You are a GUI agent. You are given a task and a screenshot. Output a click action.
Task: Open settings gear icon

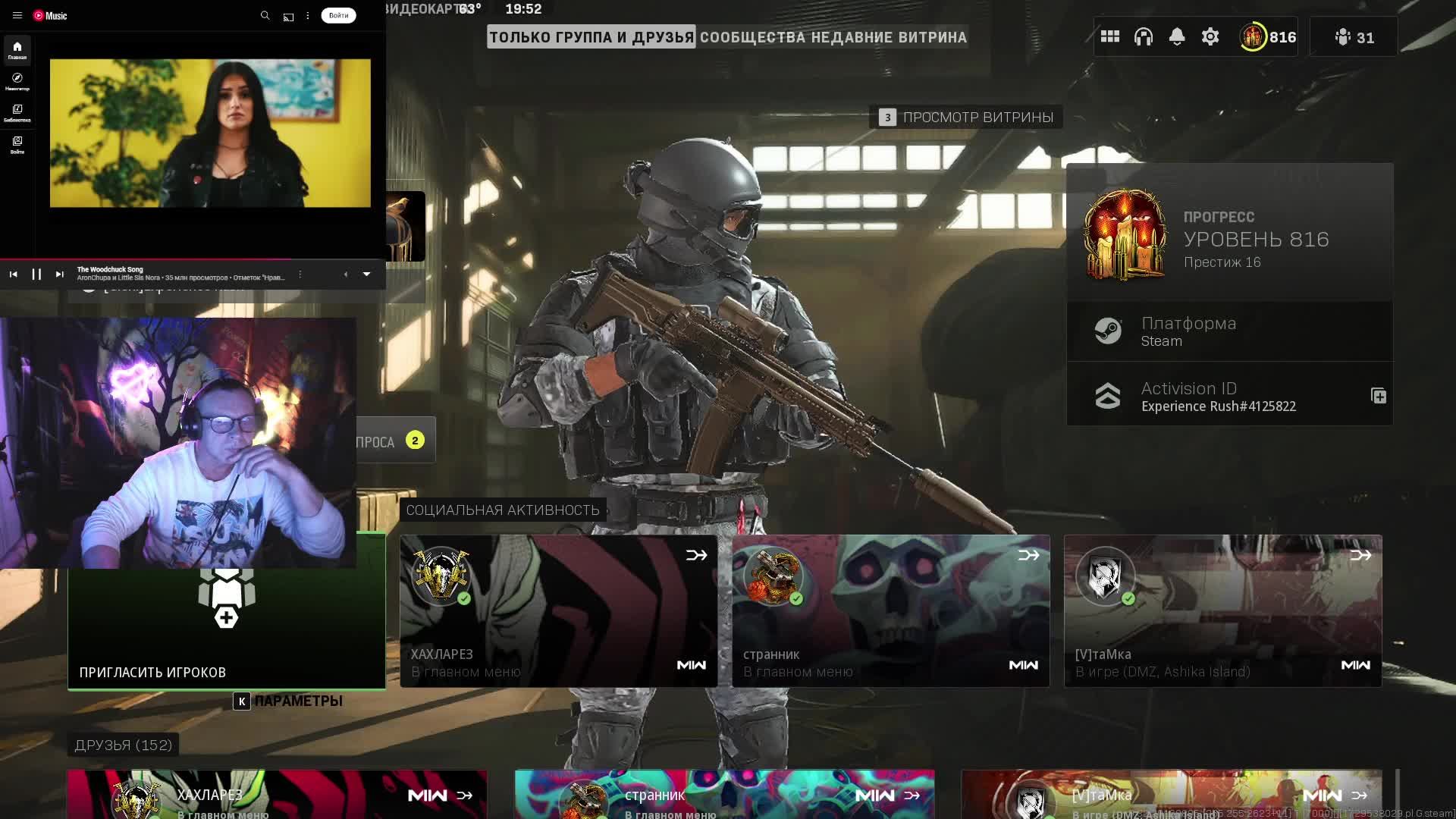1210,36
